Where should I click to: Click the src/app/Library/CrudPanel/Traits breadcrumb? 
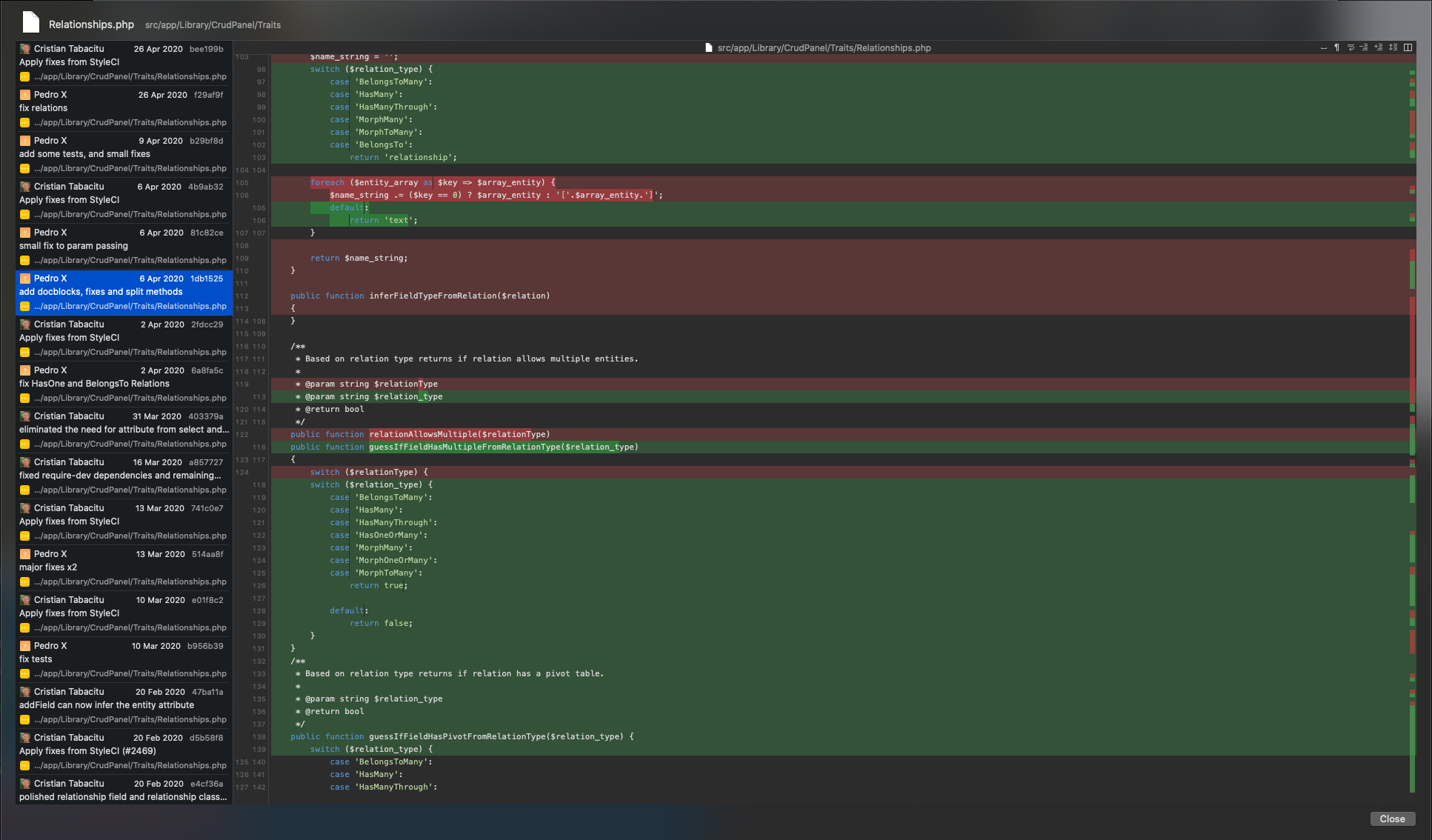point(212,24)
